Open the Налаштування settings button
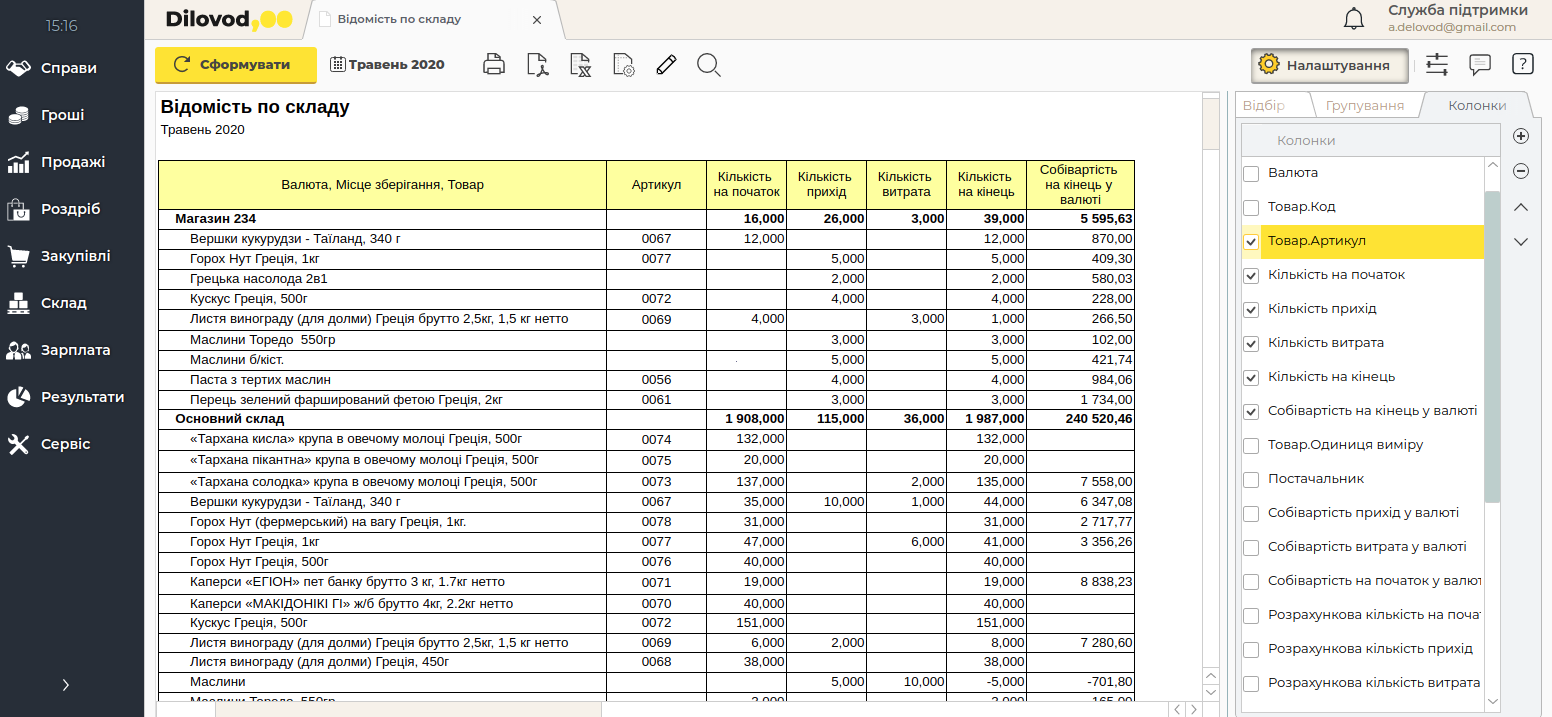 pos(1329,65)
